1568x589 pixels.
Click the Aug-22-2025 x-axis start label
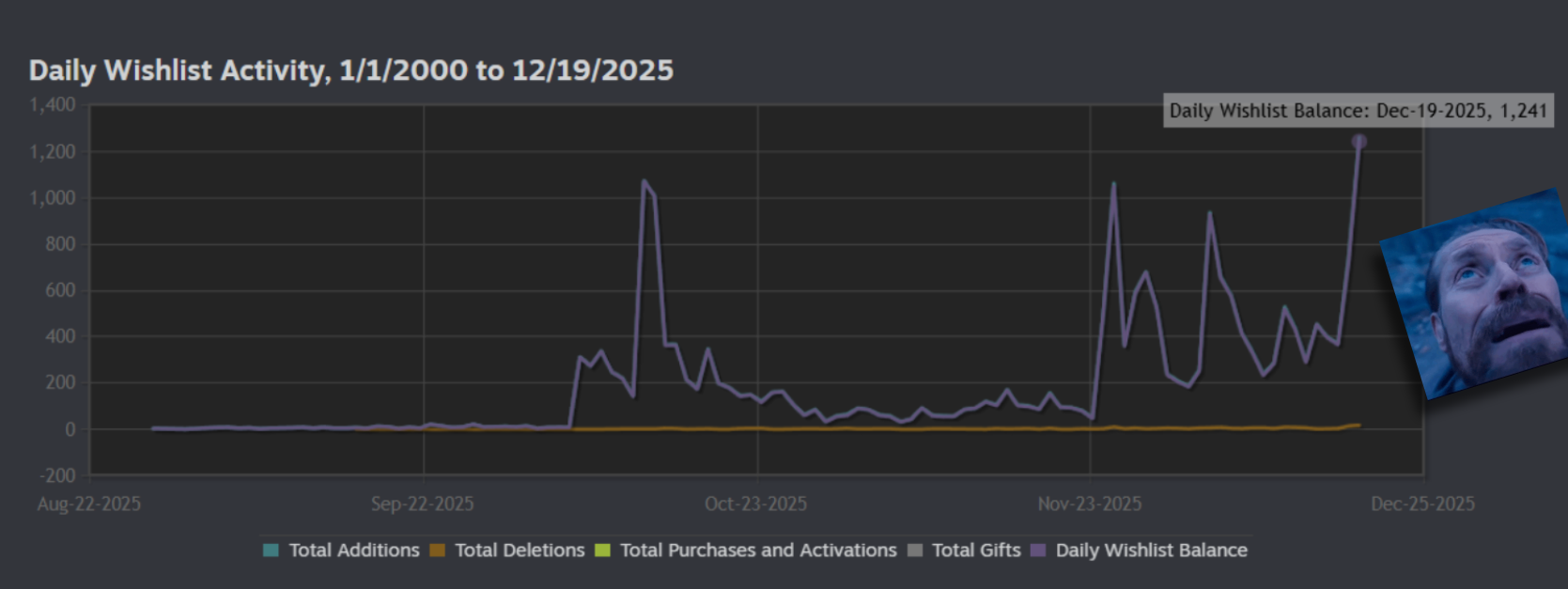tap(89, 504)
